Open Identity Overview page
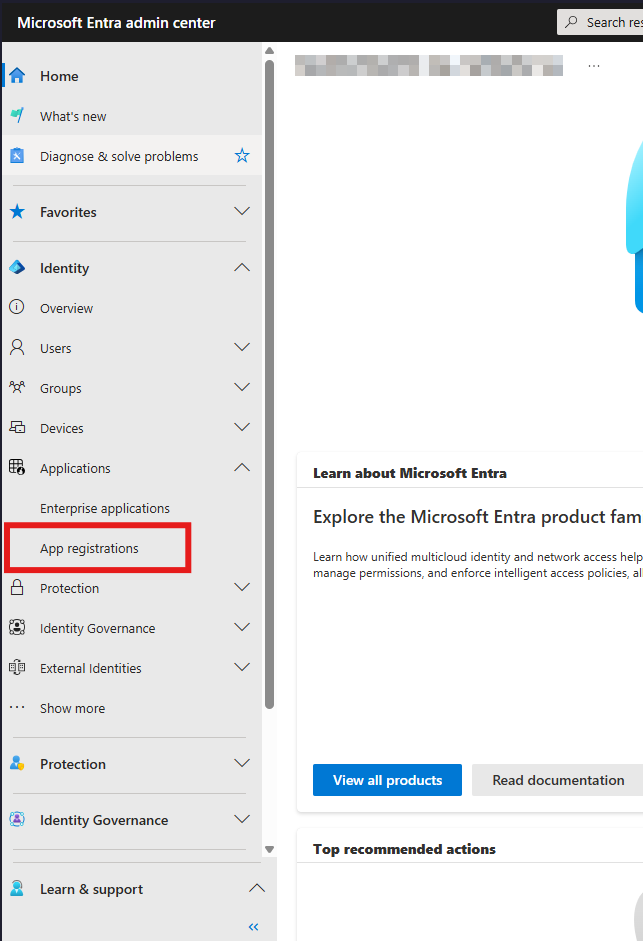Viewport: 643px width, 941px height. (133, 308)
